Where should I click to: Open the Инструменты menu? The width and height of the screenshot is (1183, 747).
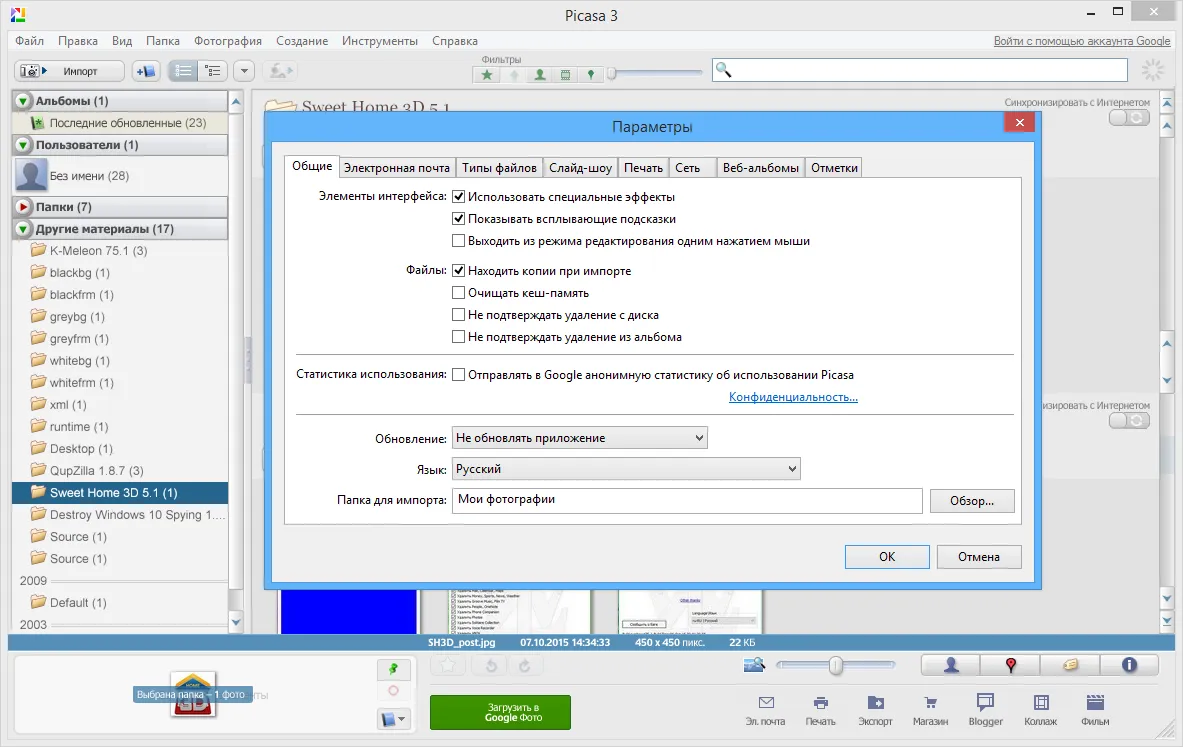click(379, 41)
